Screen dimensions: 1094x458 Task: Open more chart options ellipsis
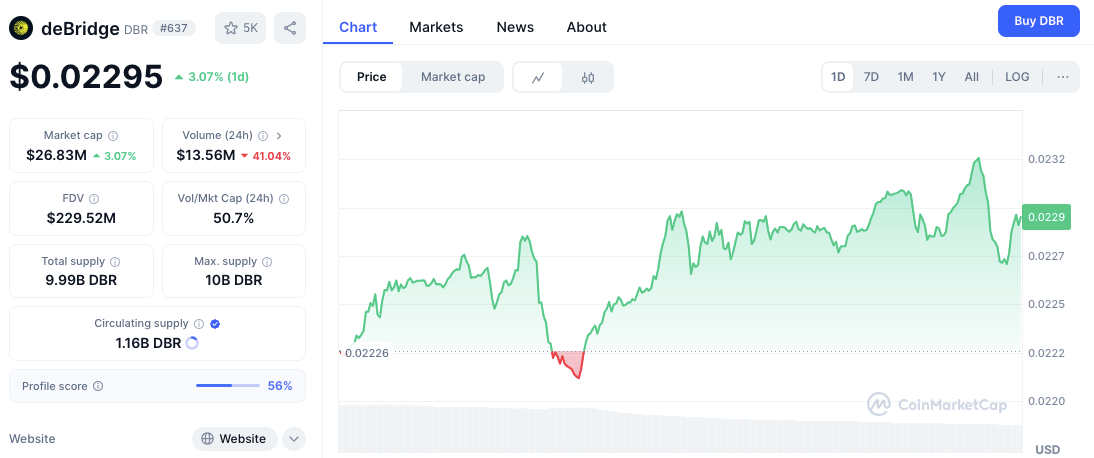point(1063,77)
